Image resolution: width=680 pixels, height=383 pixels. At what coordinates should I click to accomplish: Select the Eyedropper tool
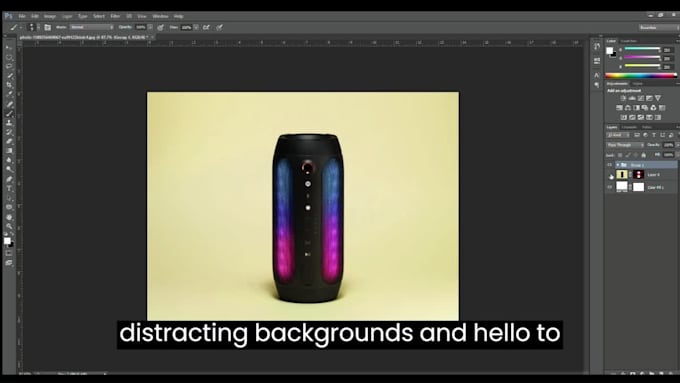(9, 95)
